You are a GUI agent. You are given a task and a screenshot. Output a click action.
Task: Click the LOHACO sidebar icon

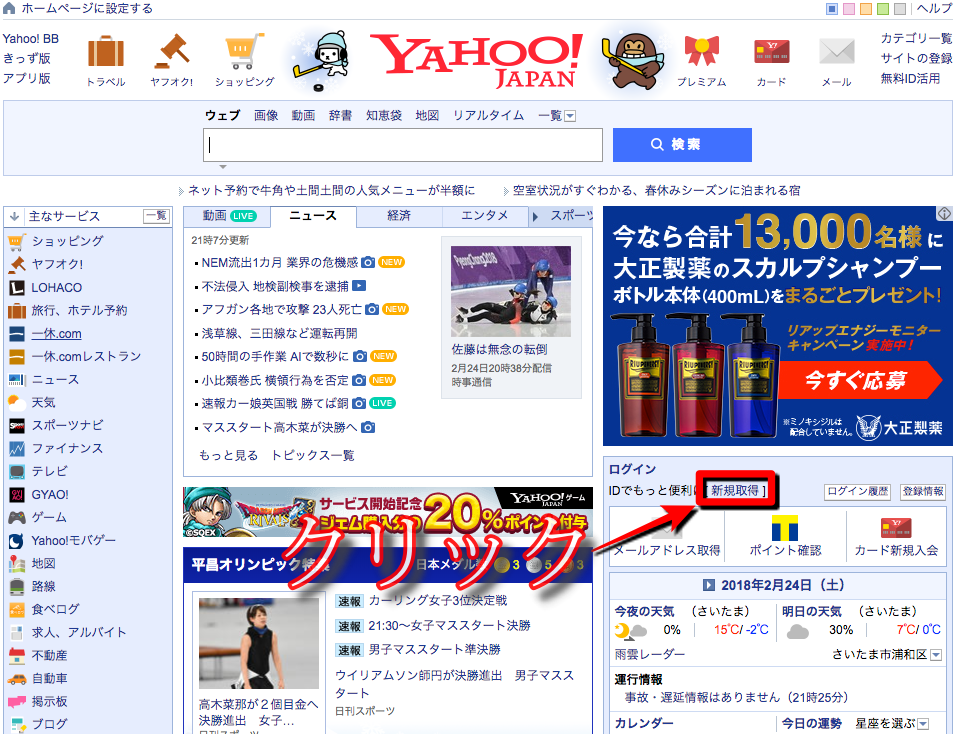[16, 287]
